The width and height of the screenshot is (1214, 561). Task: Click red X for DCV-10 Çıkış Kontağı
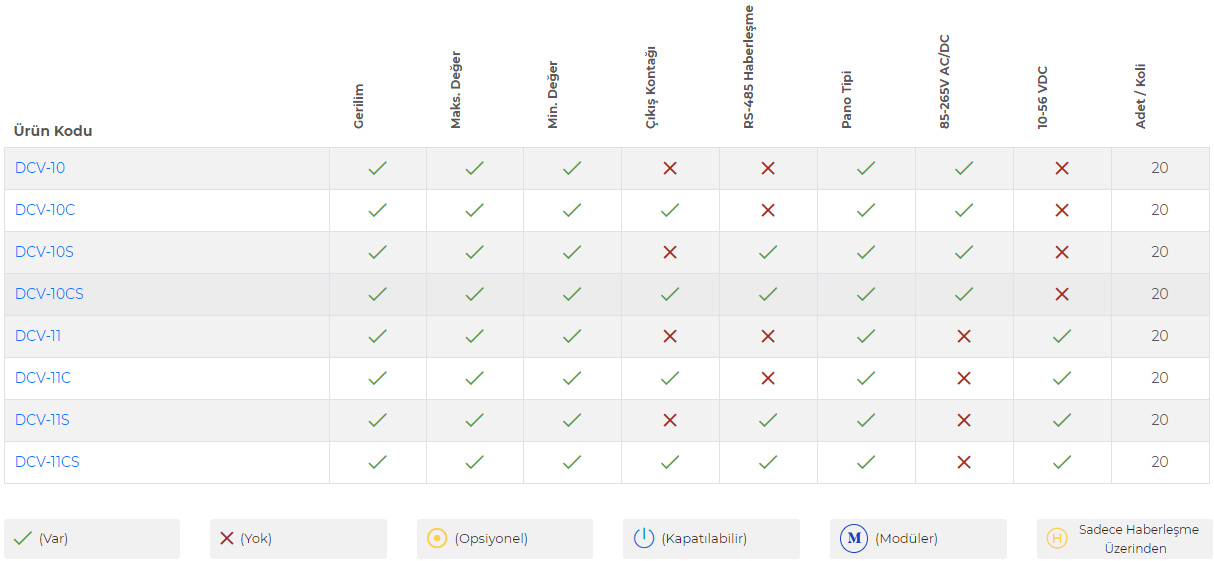pos(670,168)
